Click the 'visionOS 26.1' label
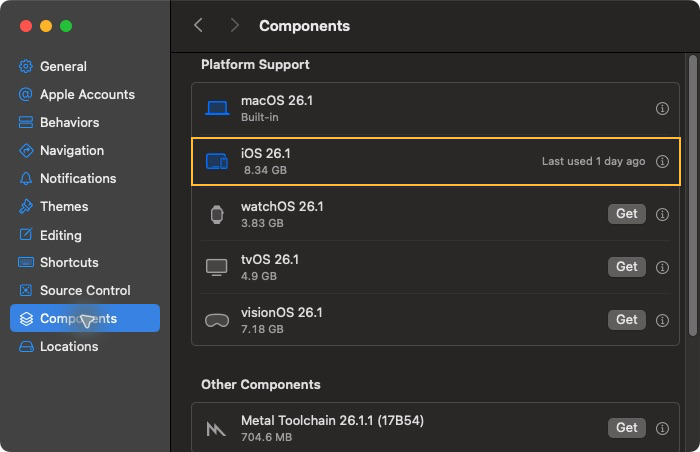This screenshot has width=700, height=452. click(x=282, y=312)
